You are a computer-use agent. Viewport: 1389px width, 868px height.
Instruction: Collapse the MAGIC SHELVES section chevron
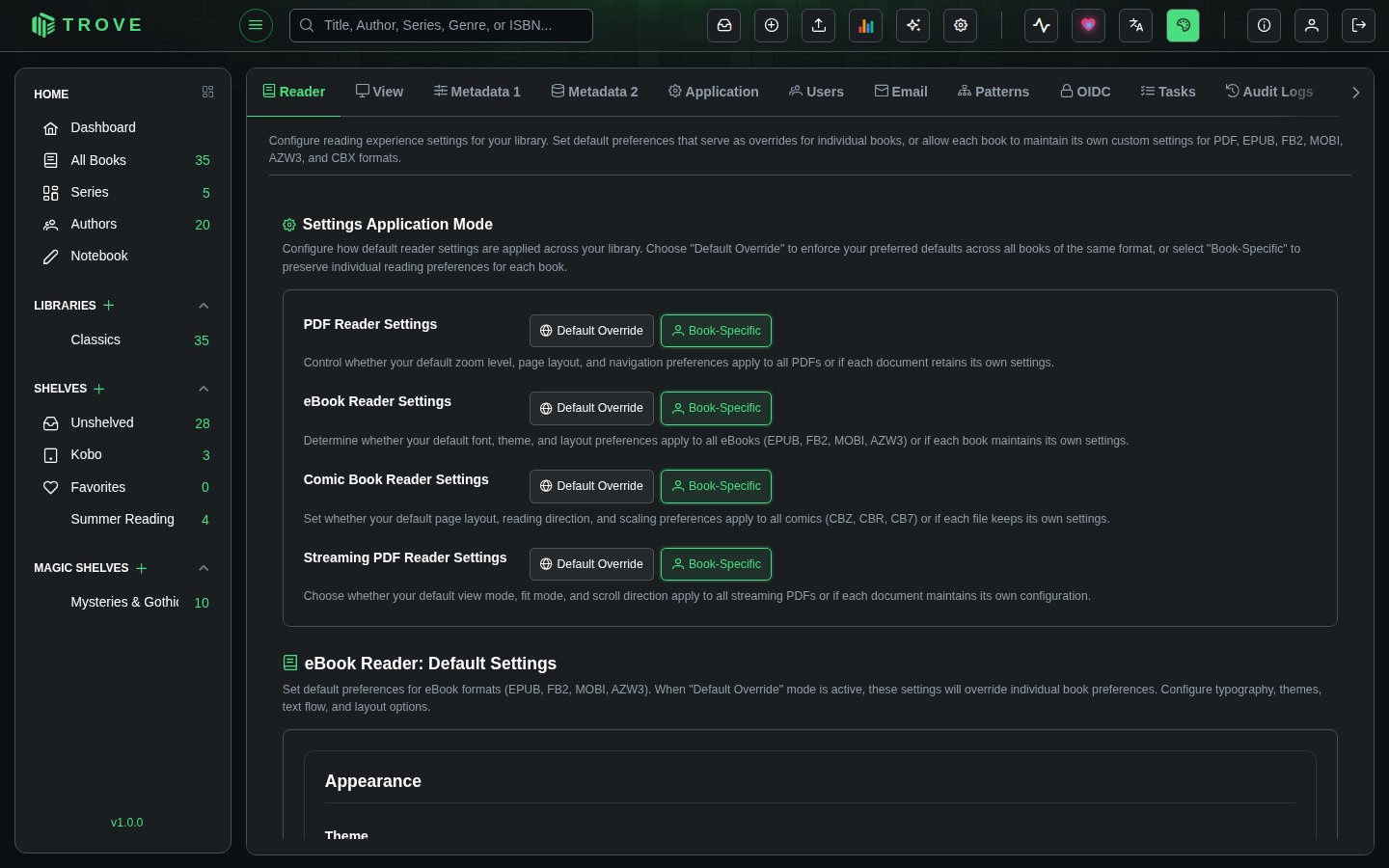pyautogui.click(x=204, y=568)
